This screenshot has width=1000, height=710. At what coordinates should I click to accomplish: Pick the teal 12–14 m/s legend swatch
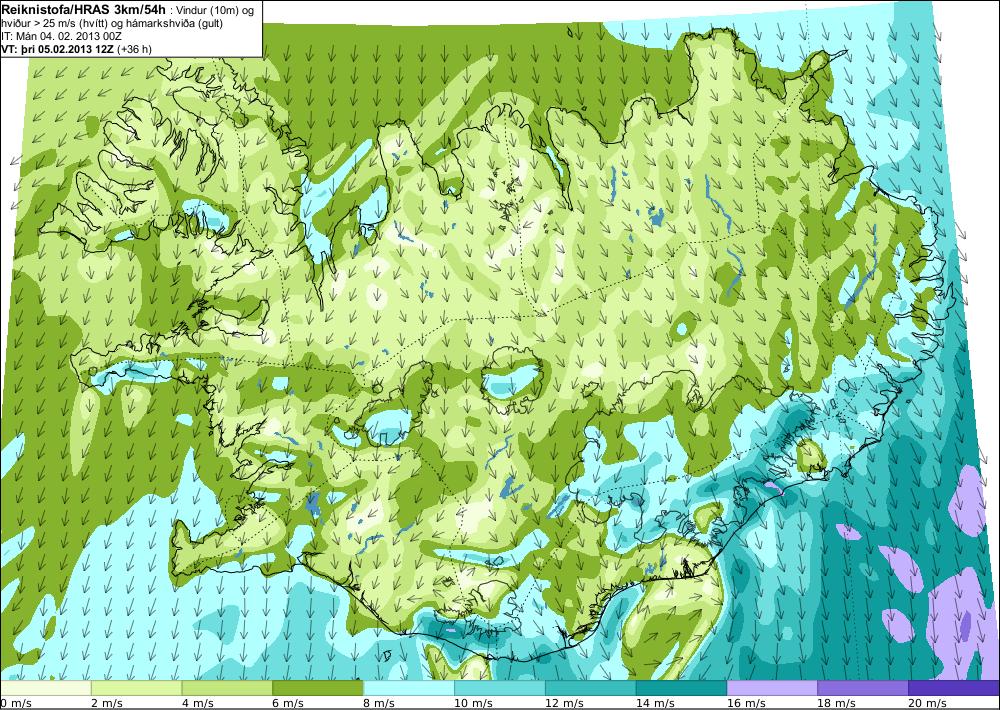[590, 688]
